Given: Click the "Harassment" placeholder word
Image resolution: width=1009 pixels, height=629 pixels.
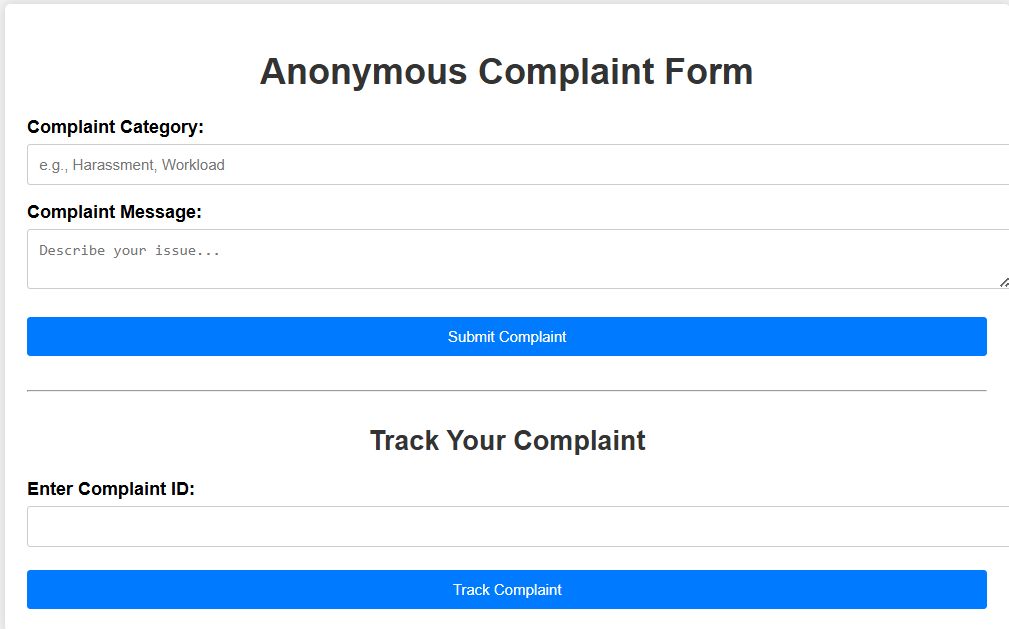Looking at the screenshot, I should pos(114,165).
